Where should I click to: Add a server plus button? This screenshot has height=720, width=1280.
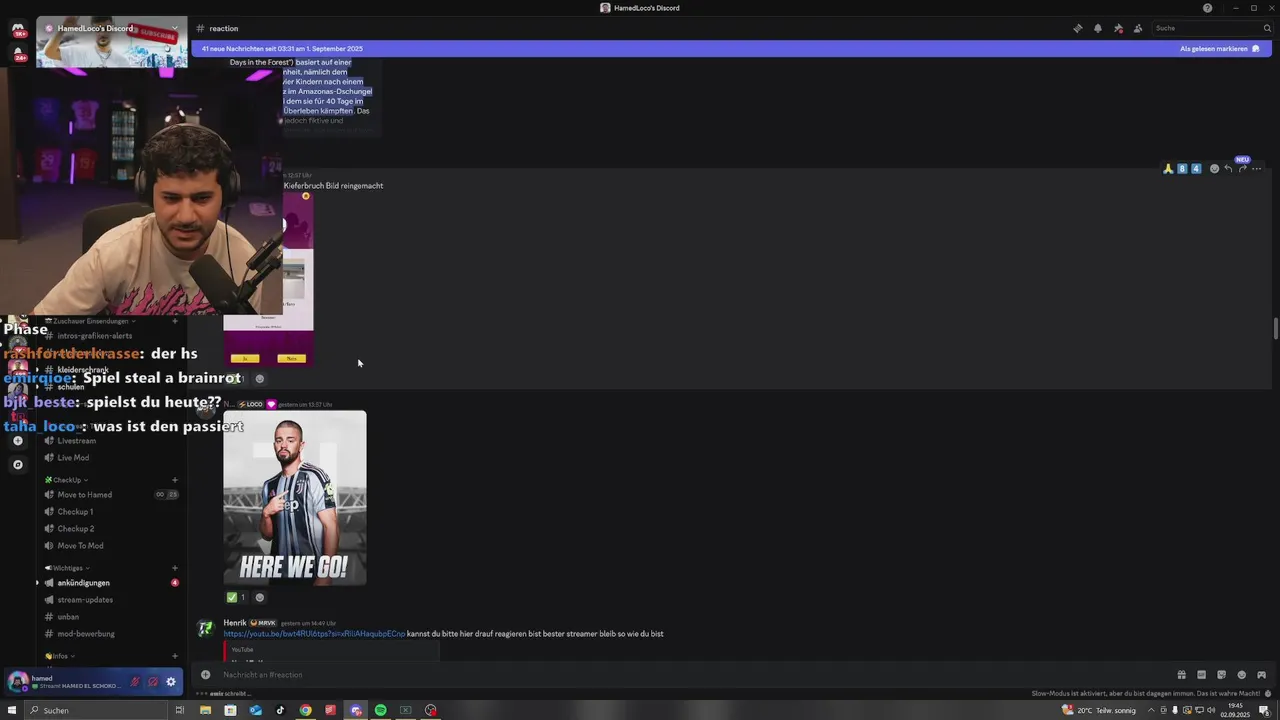pyautogui.click(x=17, y=441)
